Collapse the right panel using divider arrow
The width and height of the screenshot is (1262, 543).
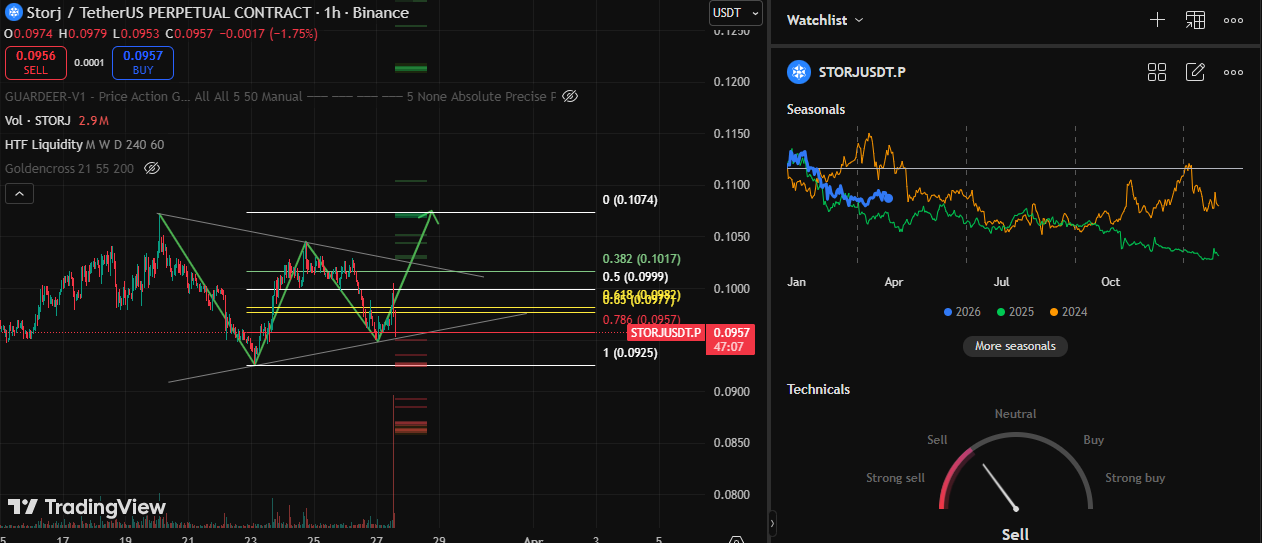(x=772, y=522)
